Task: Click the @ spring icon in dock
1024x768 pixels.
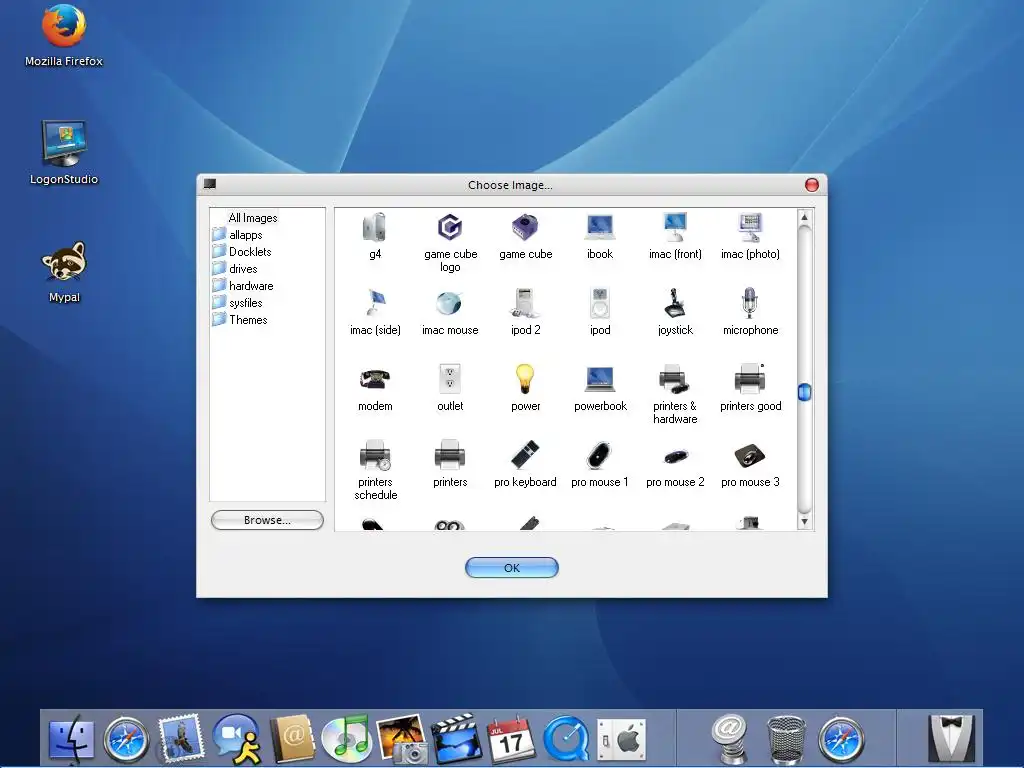Action: (x=730, y=739)
